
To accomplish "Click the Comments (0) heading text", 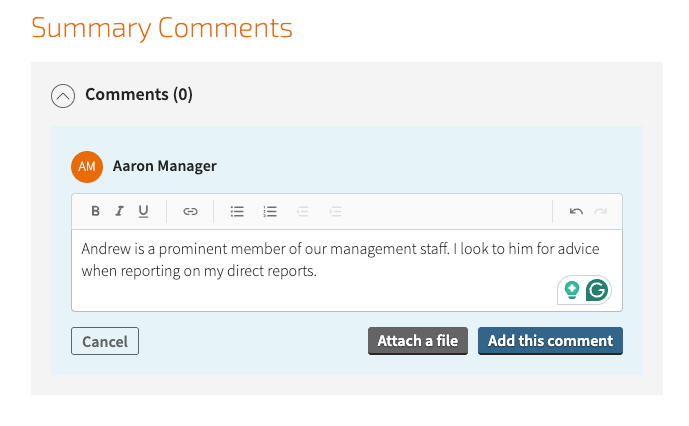I will click(139, 95).
